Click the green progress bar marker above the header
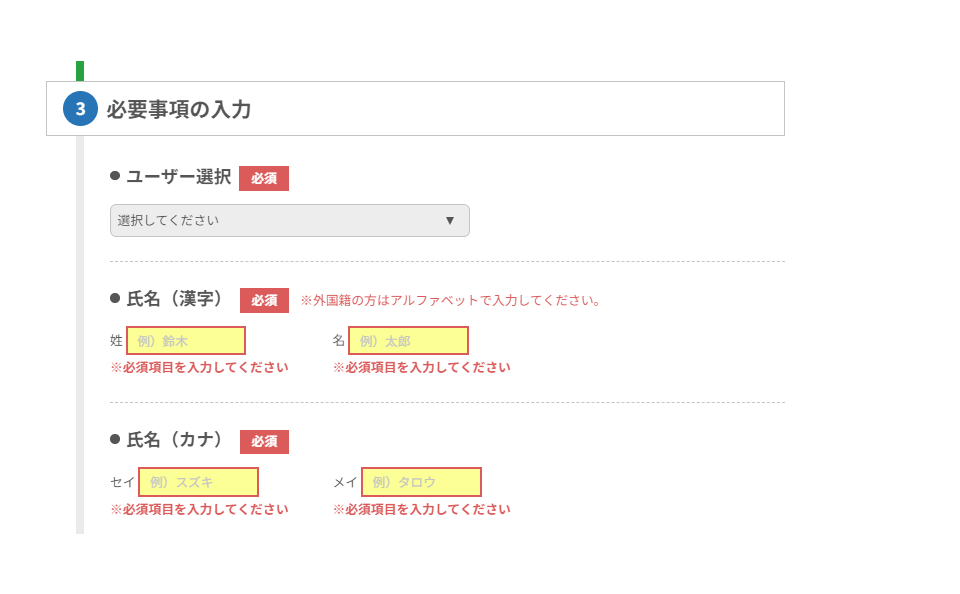This screenshot has width=960, height=594. click(80, 71)
